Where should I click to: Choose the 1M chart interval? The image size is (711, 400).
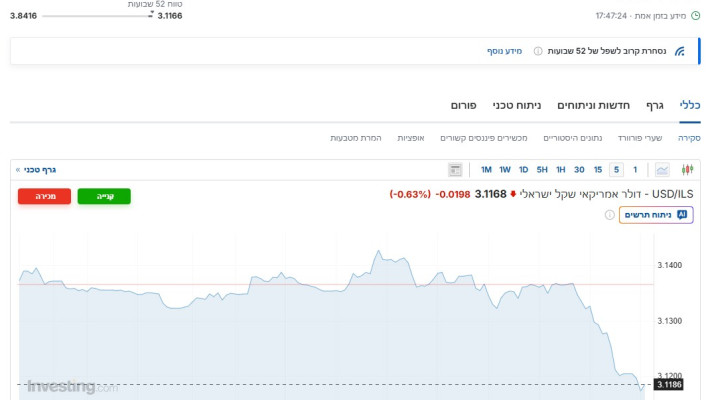[486, 170]
